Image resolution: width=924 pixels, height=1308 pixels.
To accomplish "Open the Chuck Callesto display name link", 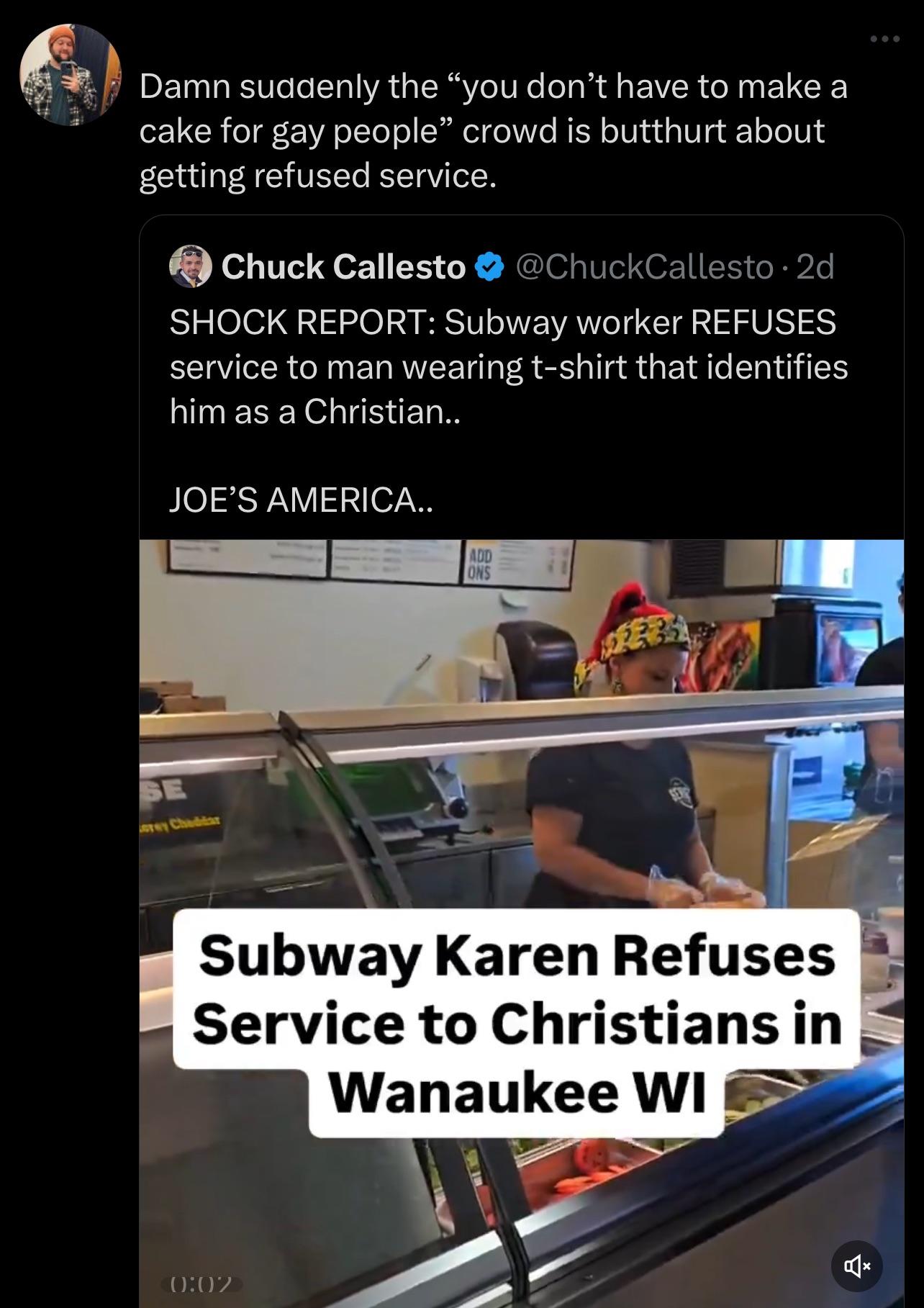I will pyautogui.click(x=343, y=267).
